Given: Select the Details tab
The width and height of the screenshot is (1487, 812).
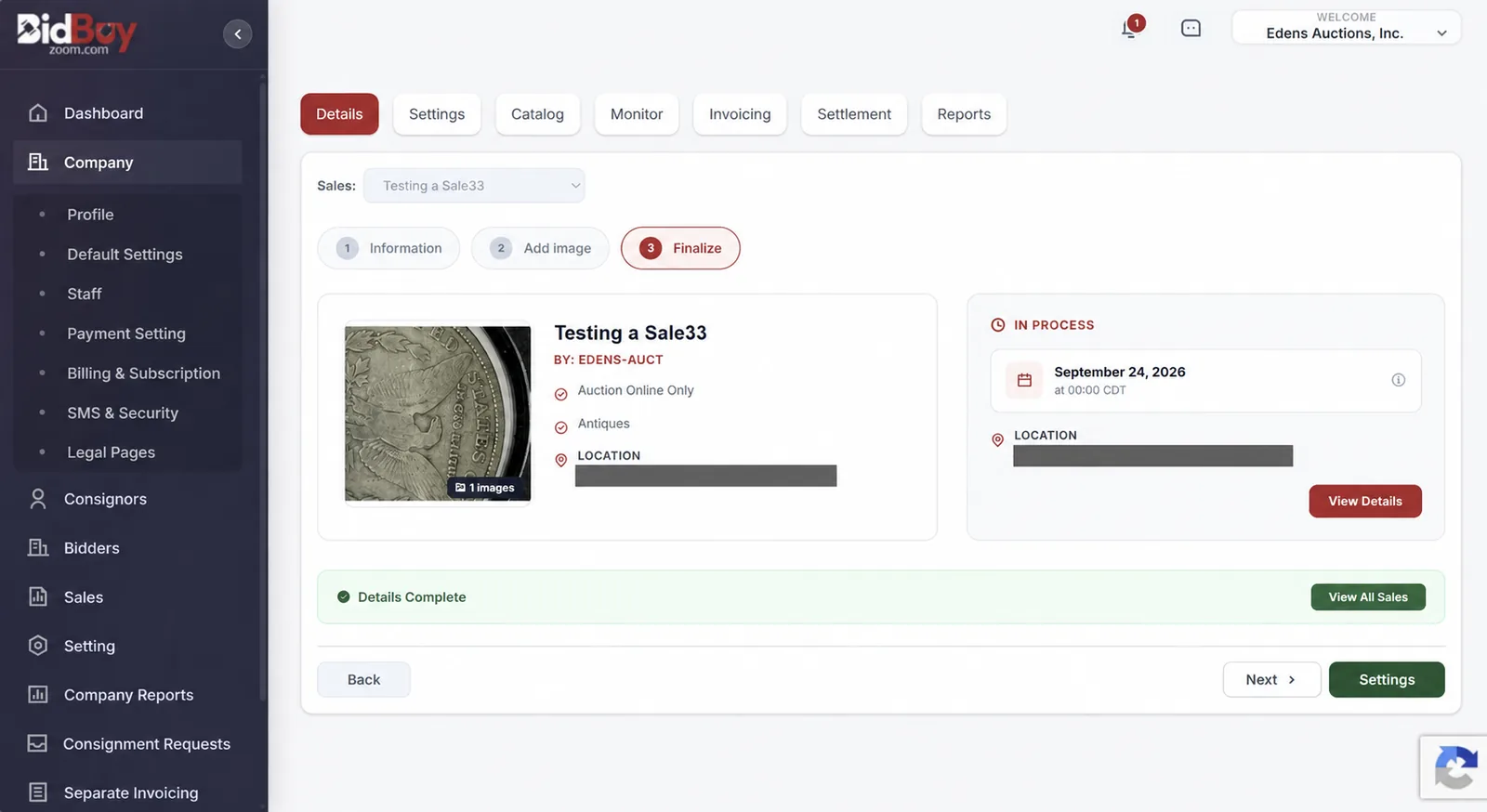Looking at the screenshot, I should (339, 114).
